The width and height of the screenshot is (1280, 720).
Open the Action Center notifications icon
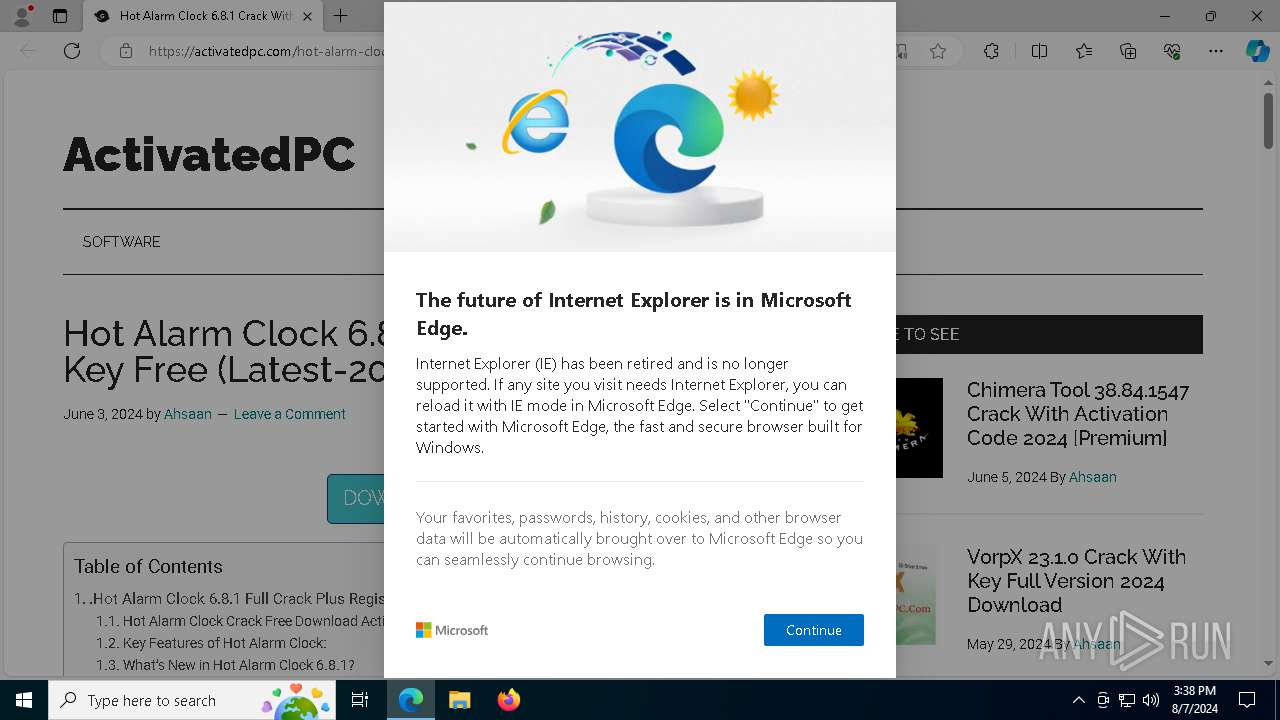click(1247, 700)
